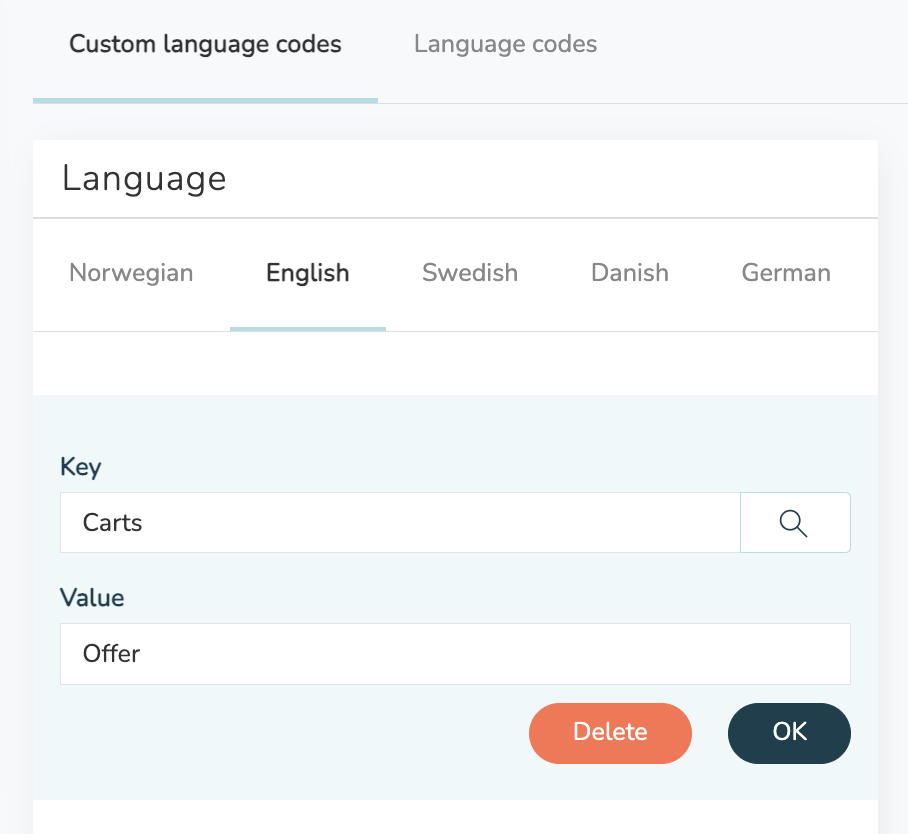The image size is (908, 834).
Task: Choose the Danish language tab
Action: (x=629, y=273)
